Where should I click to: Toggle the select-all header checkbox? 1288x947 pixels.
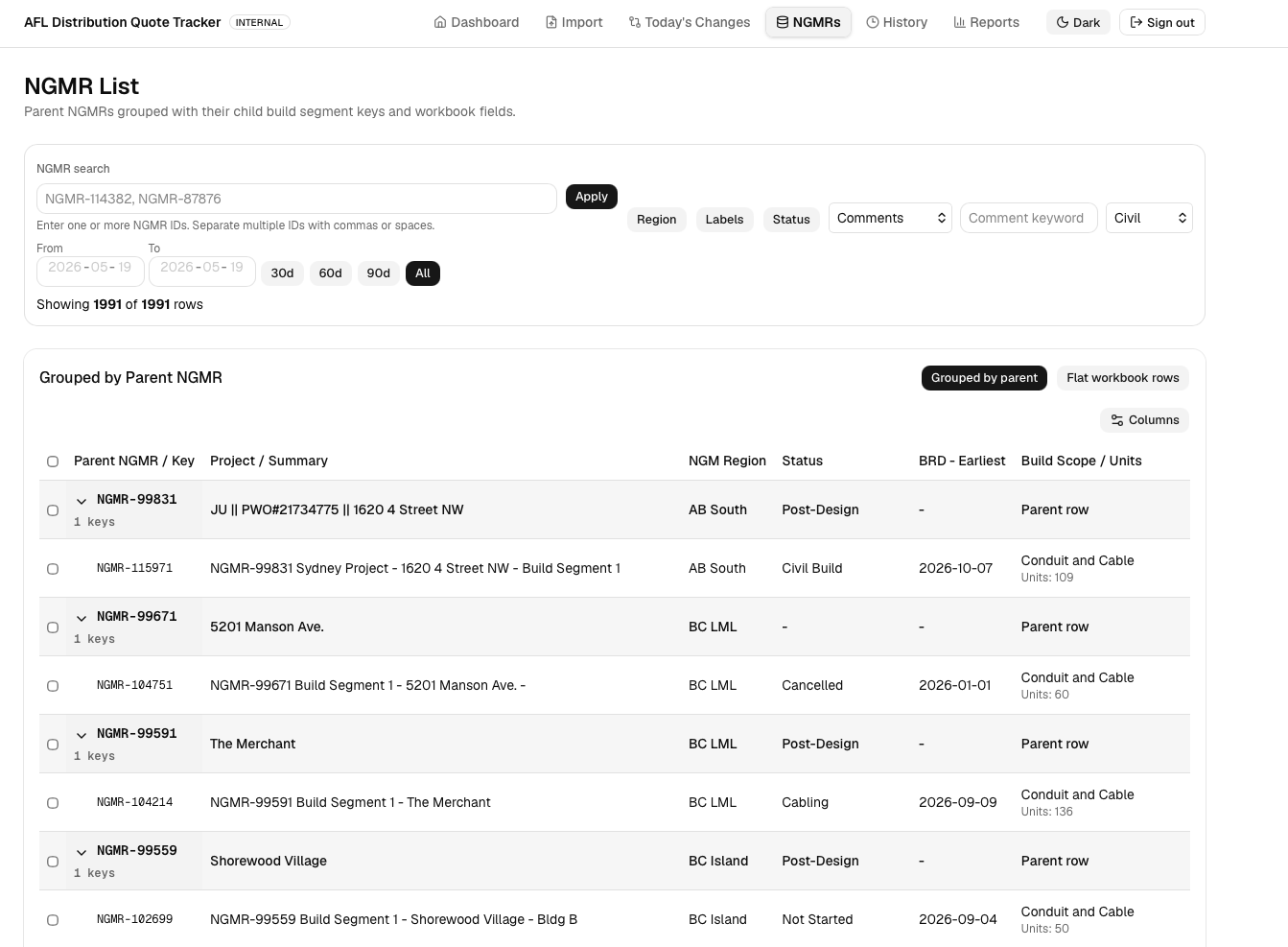point(53,462)
